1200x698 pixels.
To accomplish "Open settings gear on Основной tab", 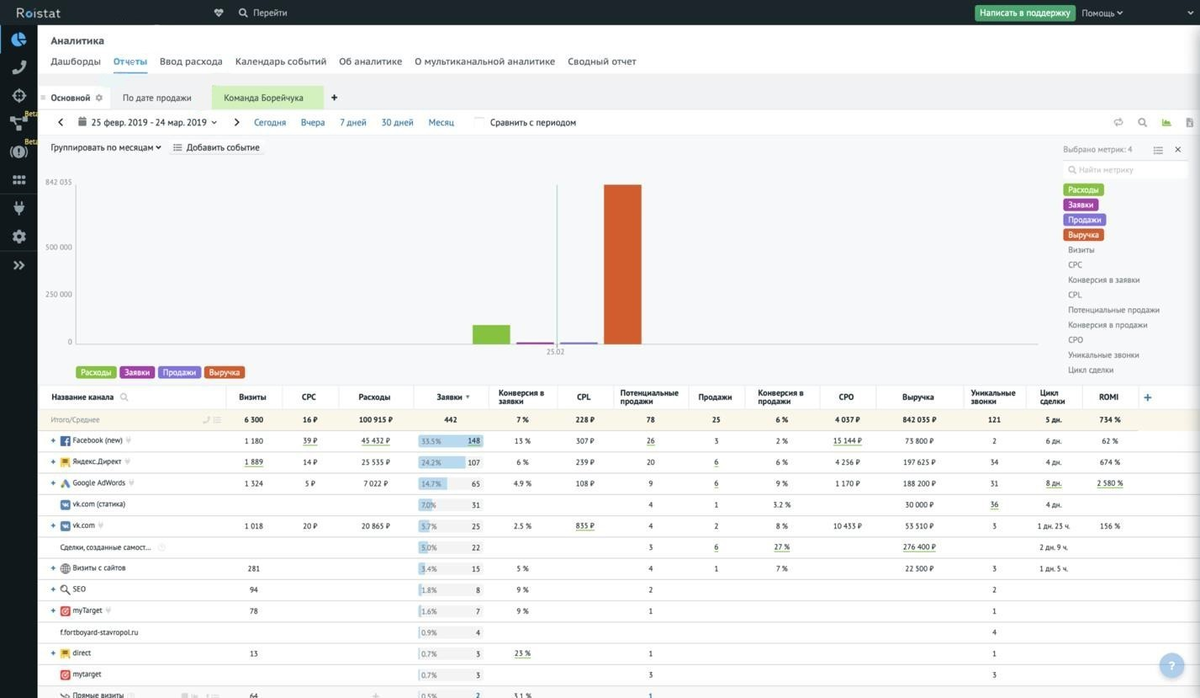I will click(99, 98).
